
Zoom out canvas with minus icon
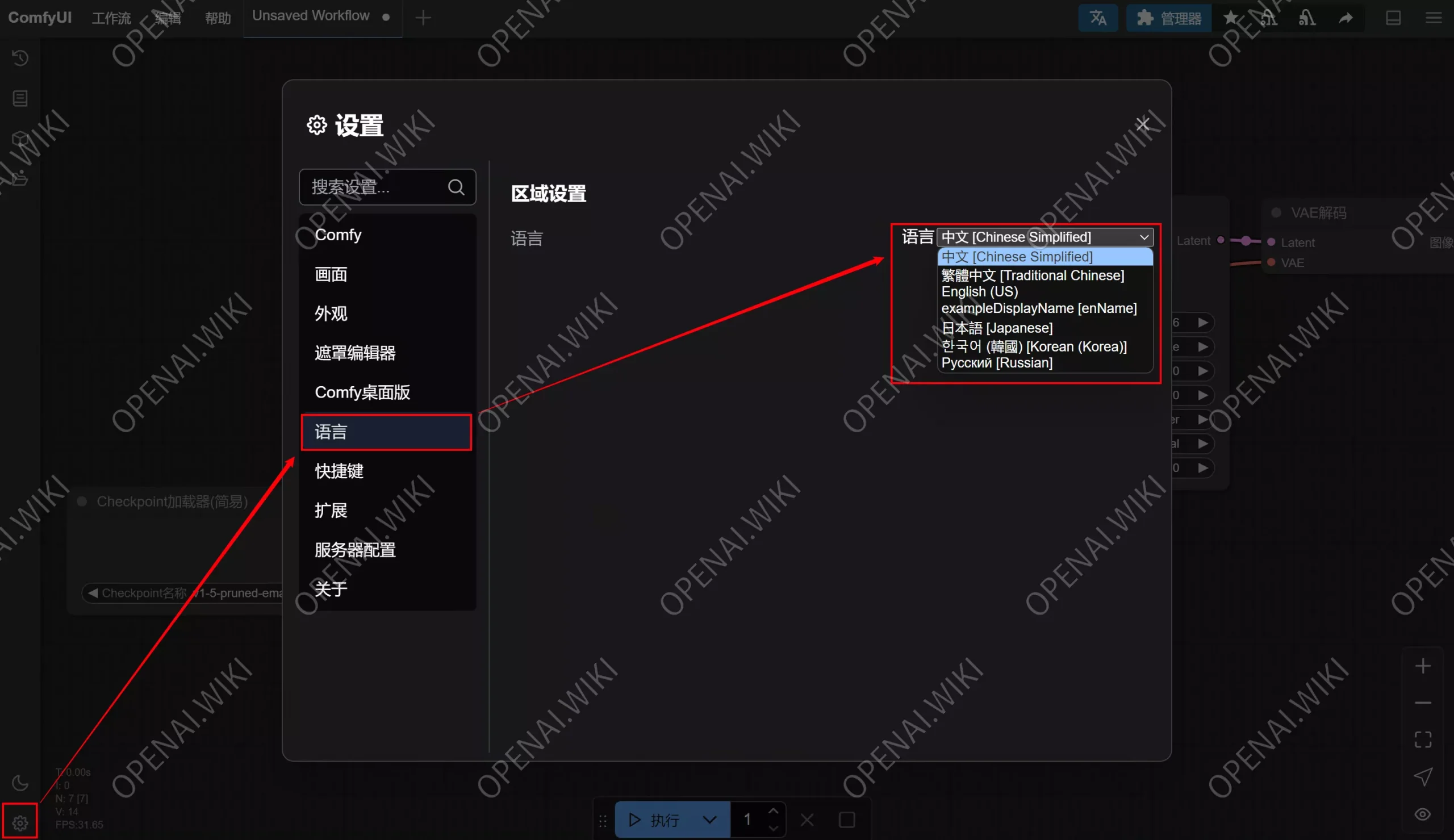(x=1423, y=703)
